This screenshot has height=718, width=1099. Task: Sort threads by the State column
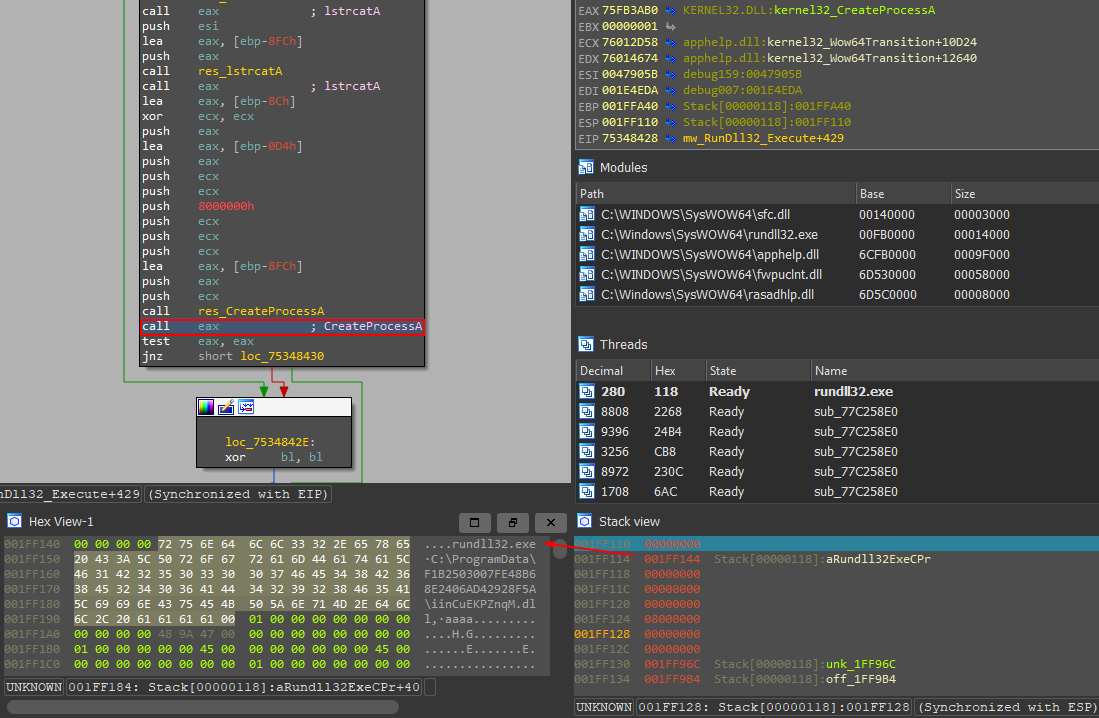[758, 371]
